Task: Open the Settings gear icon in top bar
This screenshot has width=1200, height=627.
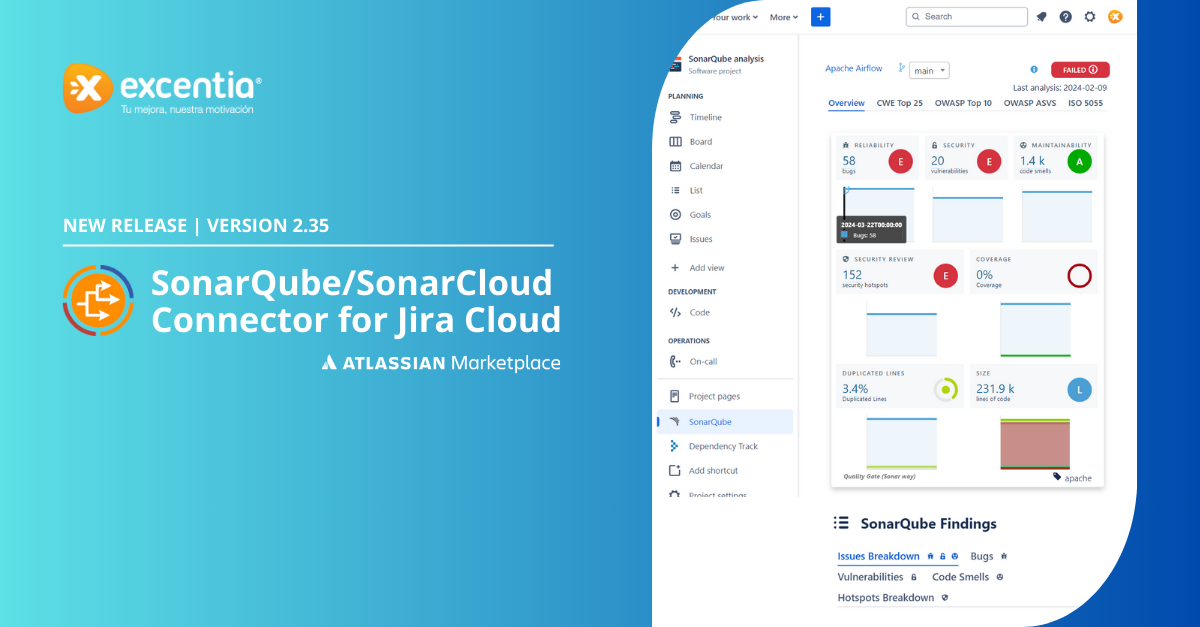Action: coord(1090,16)
